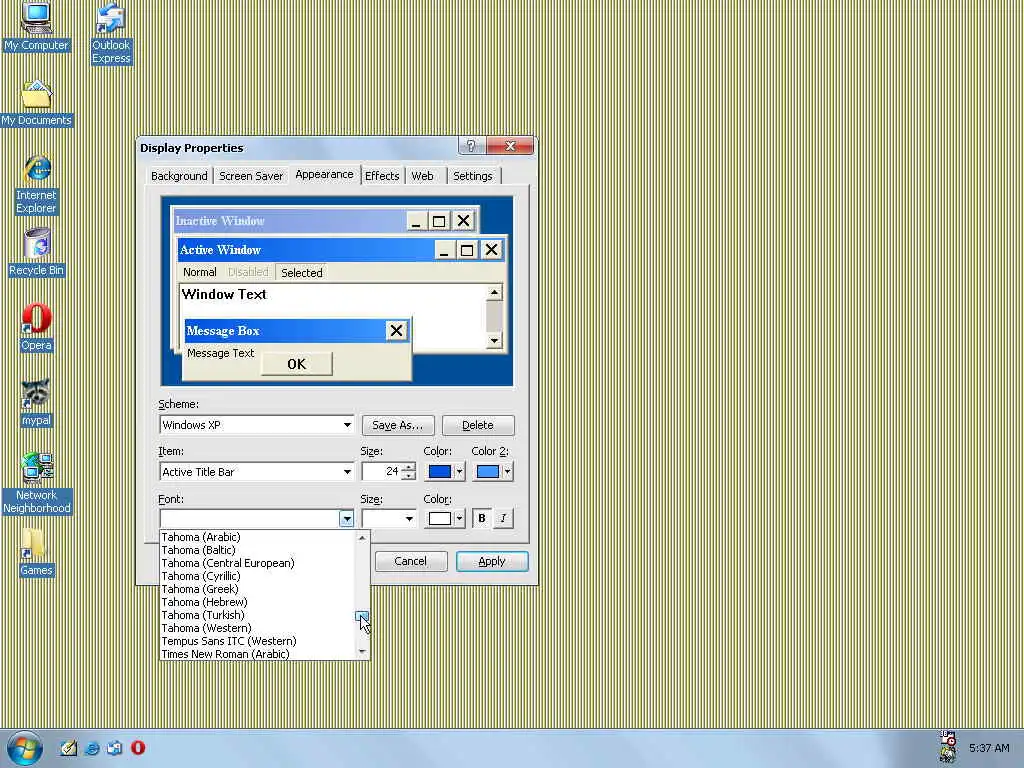Screen dimensions: 1024x768
Task: Select Tempus Sans ITC (Western) font
Action: pyautogui.click(x=258, y=641)
